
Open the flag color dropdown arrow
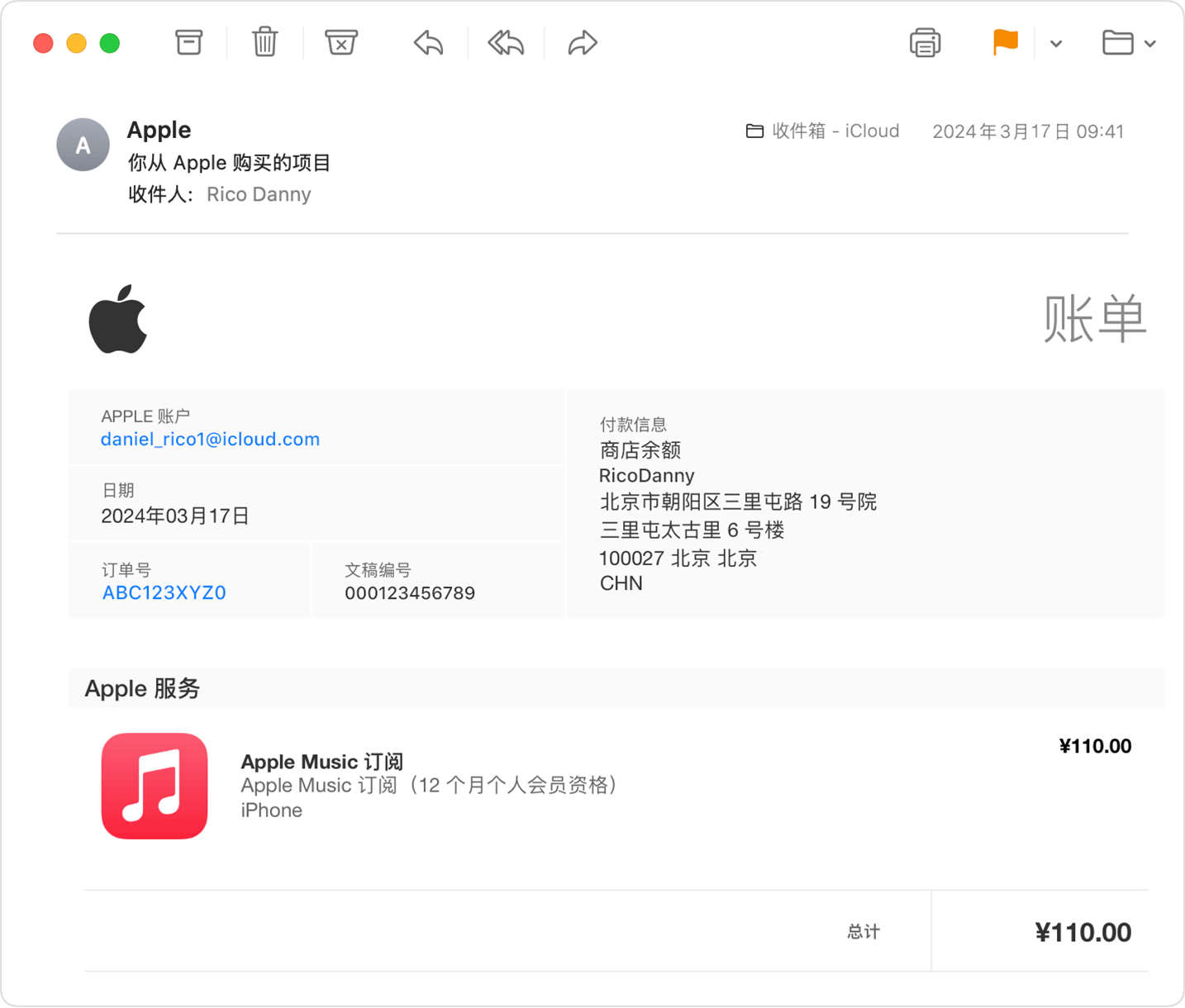point(1056,44)
